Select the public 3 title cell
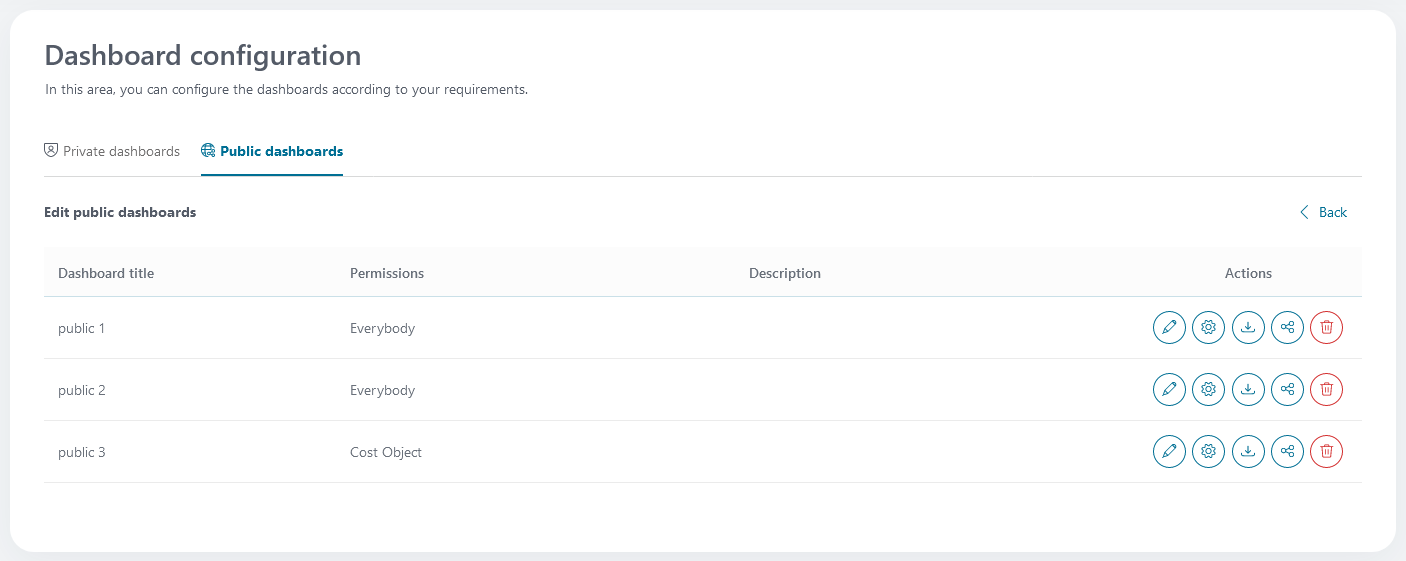This screenshot has height=561, width=1406. (82, 452)
